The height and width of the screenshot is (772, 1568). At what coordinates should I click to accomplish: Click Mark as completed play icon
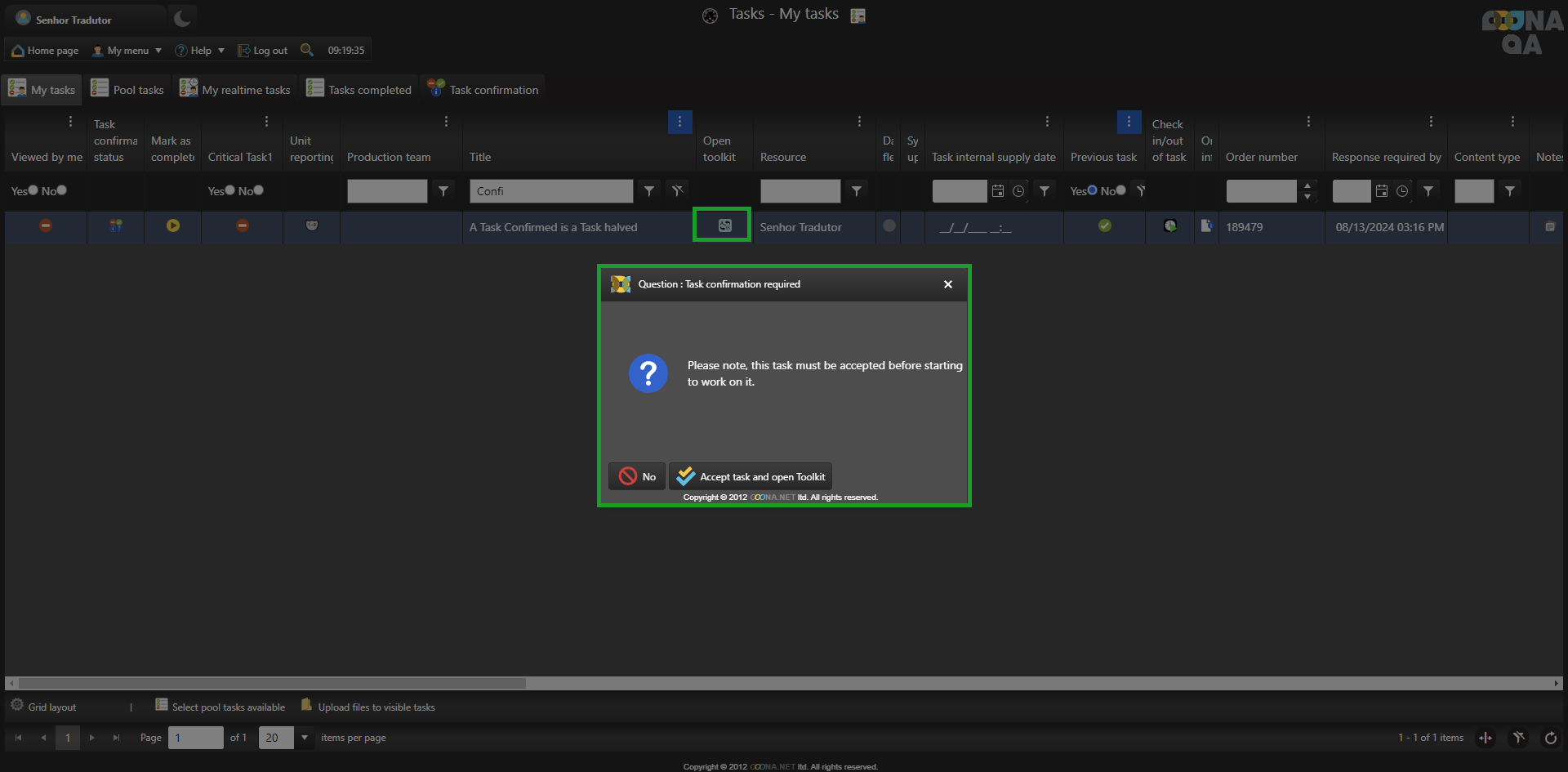pos(173,225)
